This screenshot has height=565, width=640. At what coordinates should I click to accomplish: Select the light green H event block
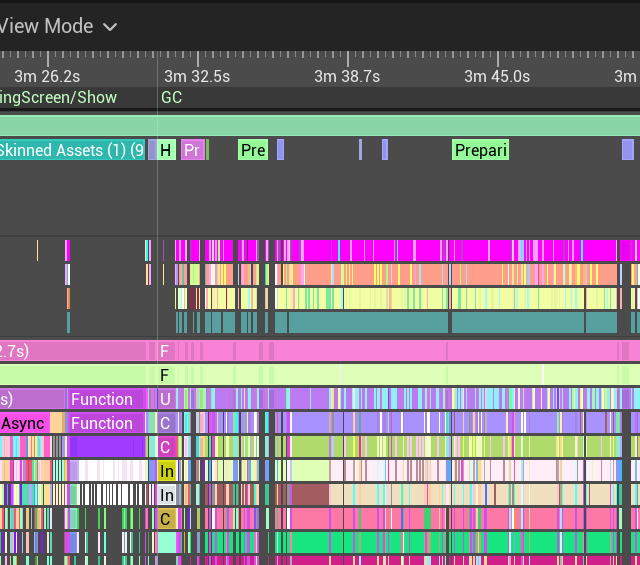click(166, 150)
